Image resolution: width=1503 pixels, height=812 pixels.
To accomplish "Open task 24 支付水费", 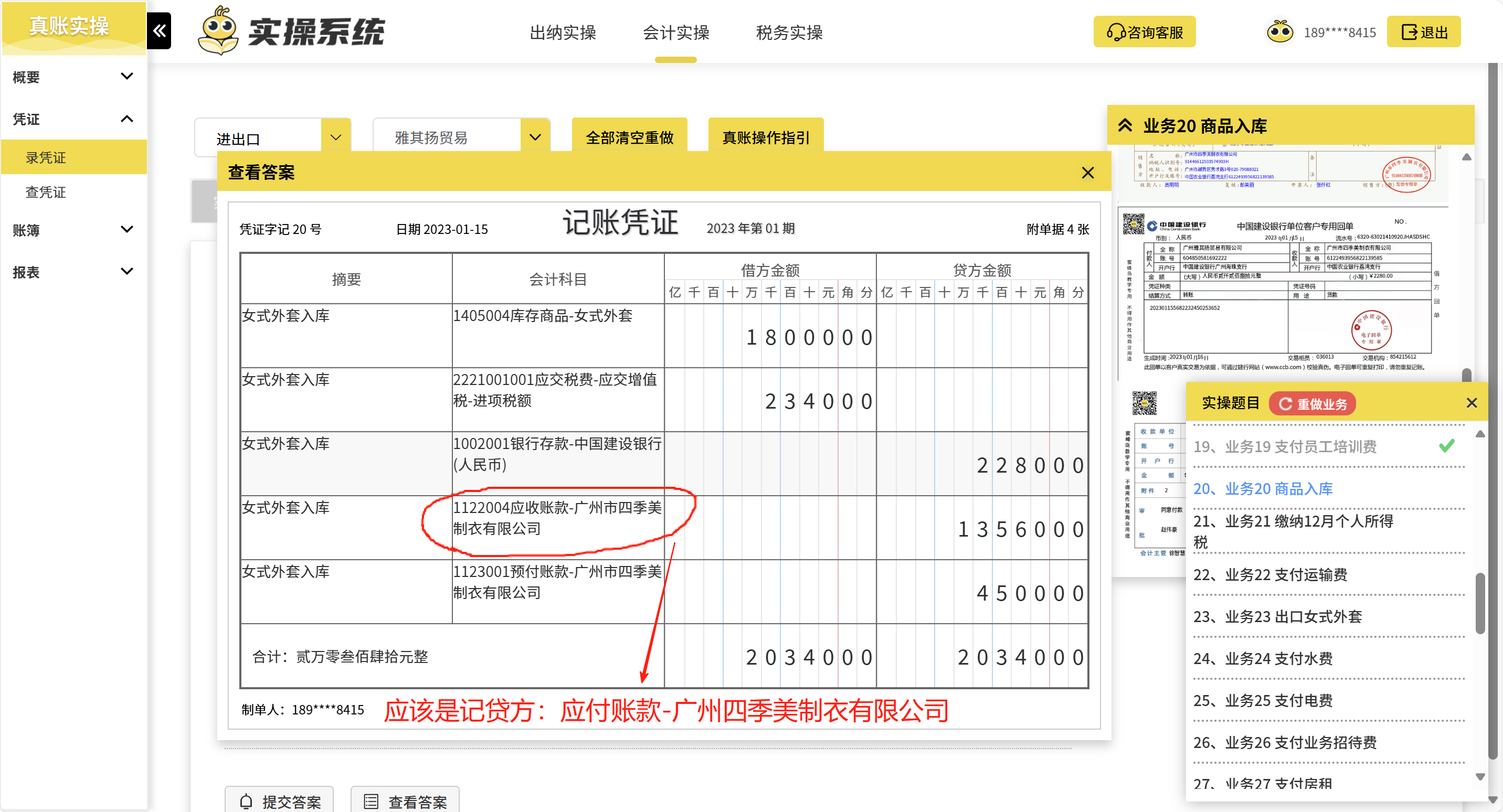I will 1263,659.
